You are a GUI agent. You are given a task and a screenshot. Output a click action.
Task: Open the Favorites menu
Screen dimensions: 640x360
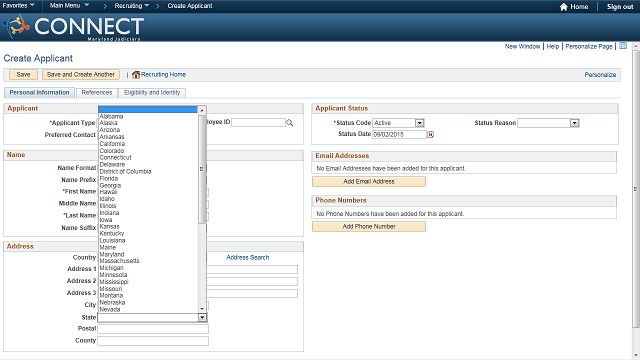pyautogui.click(x=18, y=6)
